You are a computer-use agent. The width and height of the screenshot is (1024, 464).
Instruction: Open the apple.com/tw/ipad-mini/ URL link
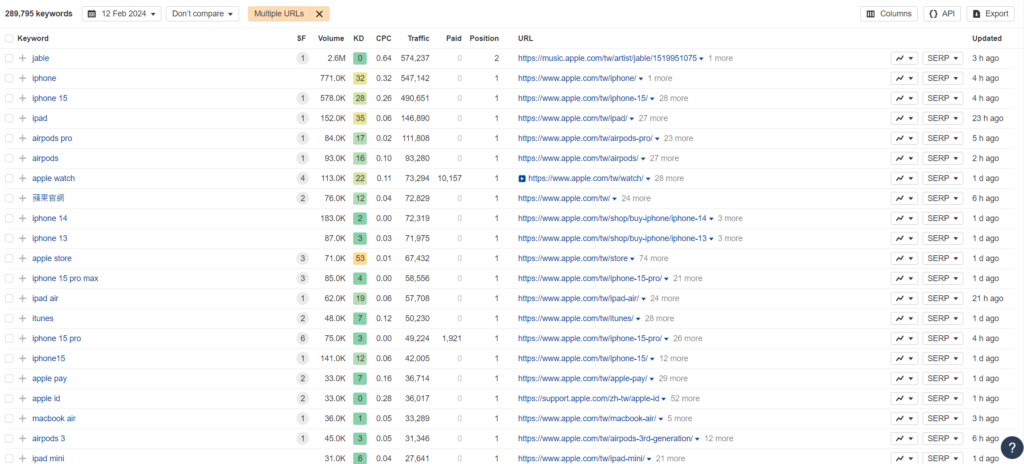click(581, 458)
